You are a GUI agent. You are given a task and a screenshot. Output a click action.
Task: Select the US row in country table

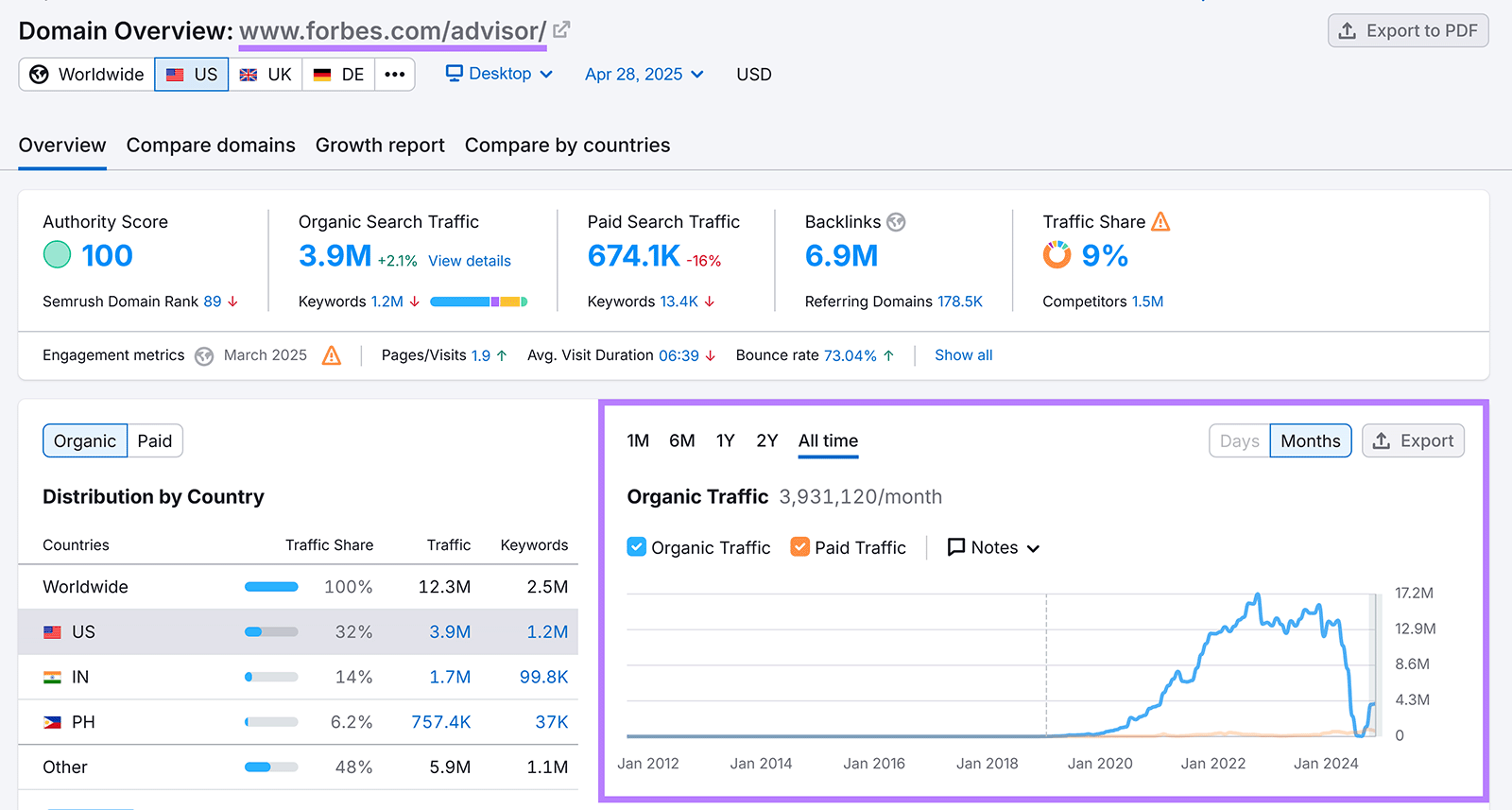tap(298, 632)
